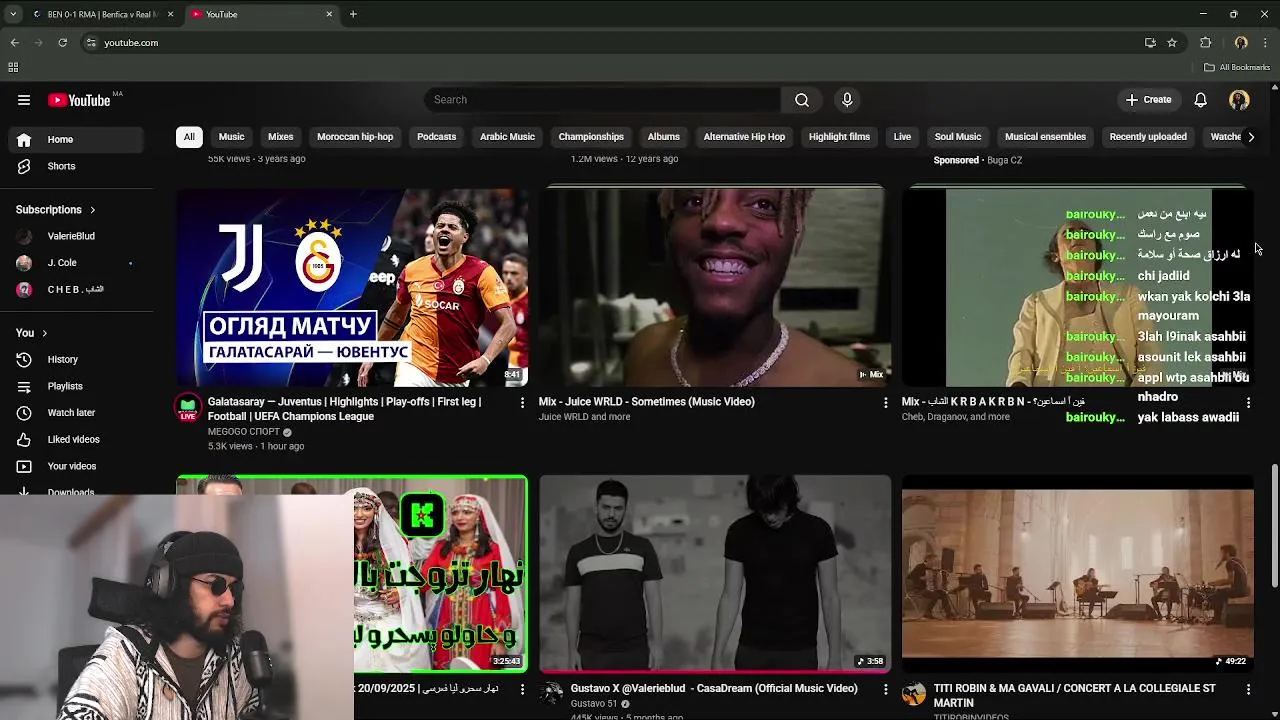1280x720 pixels.
Task: Select the Highlight films chip
Action: coord(839,137)
